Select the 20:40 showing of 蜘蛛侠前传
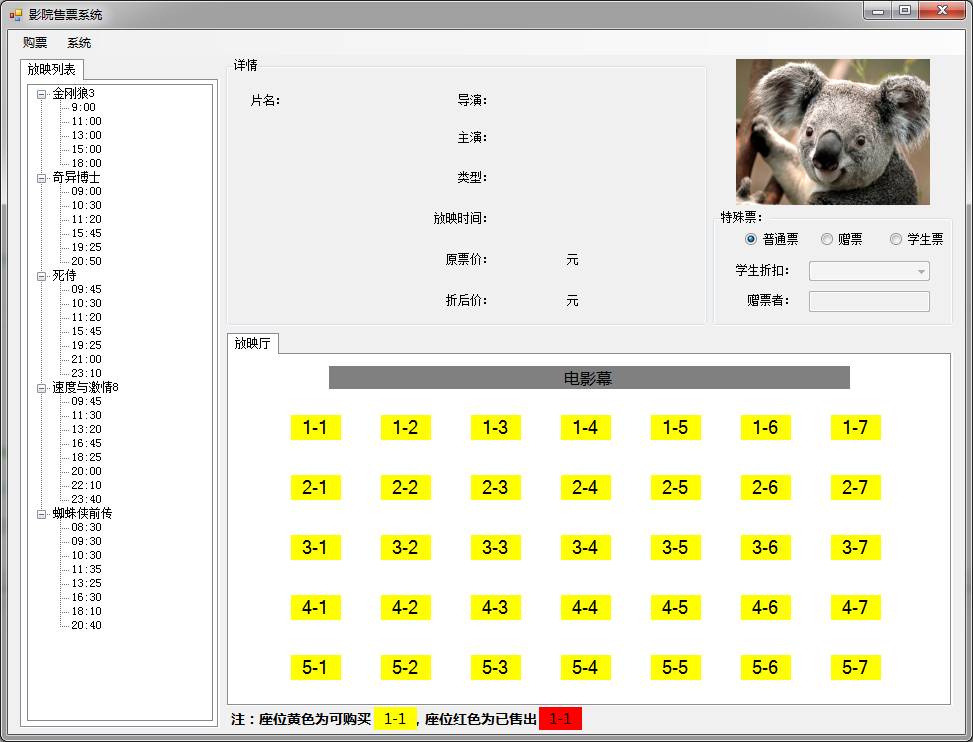973x742 pixels. click(x=86, y=625)
